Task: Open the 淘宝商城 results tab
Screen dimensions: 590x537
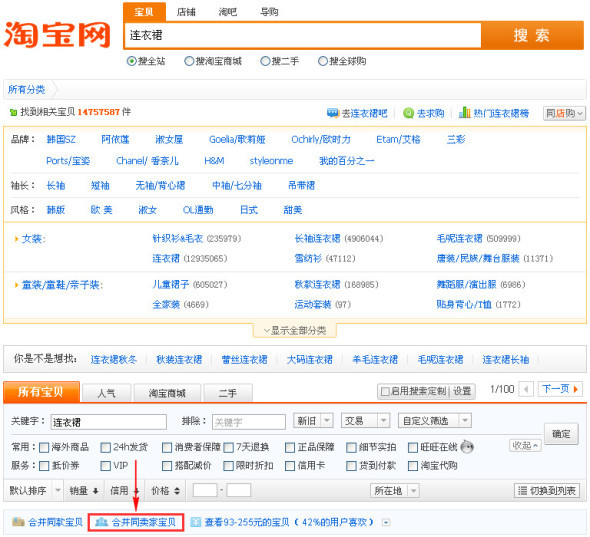Action: pos(167,393)
